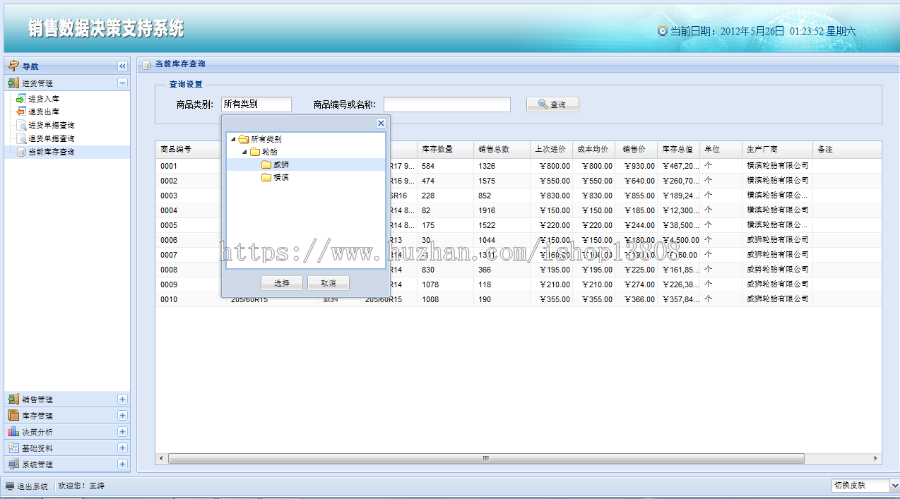The width and height of the screenshot is (900, 499).
Task: Open the 商品类别 category field
Action: click(257, 104)
